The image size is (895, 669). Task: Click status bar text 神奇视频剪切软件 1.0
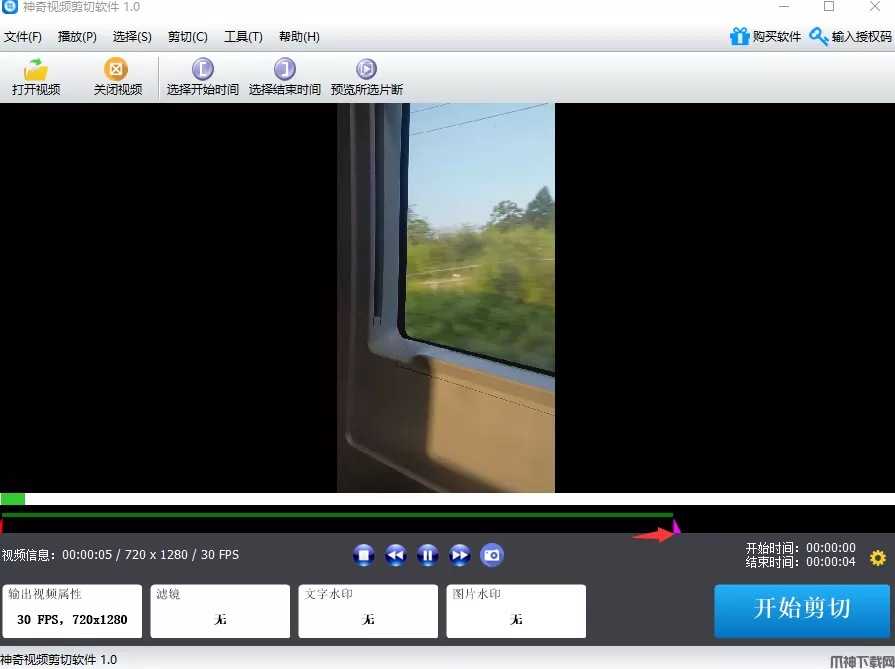click(59, 660)
